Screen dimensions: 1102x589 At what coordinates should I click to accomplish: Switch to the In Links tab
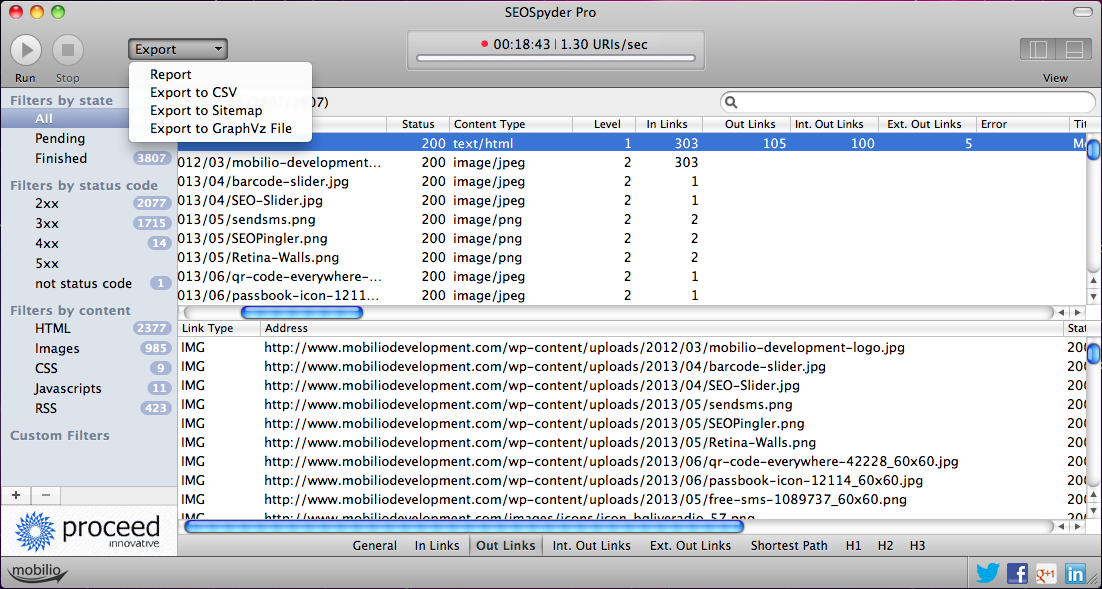point(437,545)
